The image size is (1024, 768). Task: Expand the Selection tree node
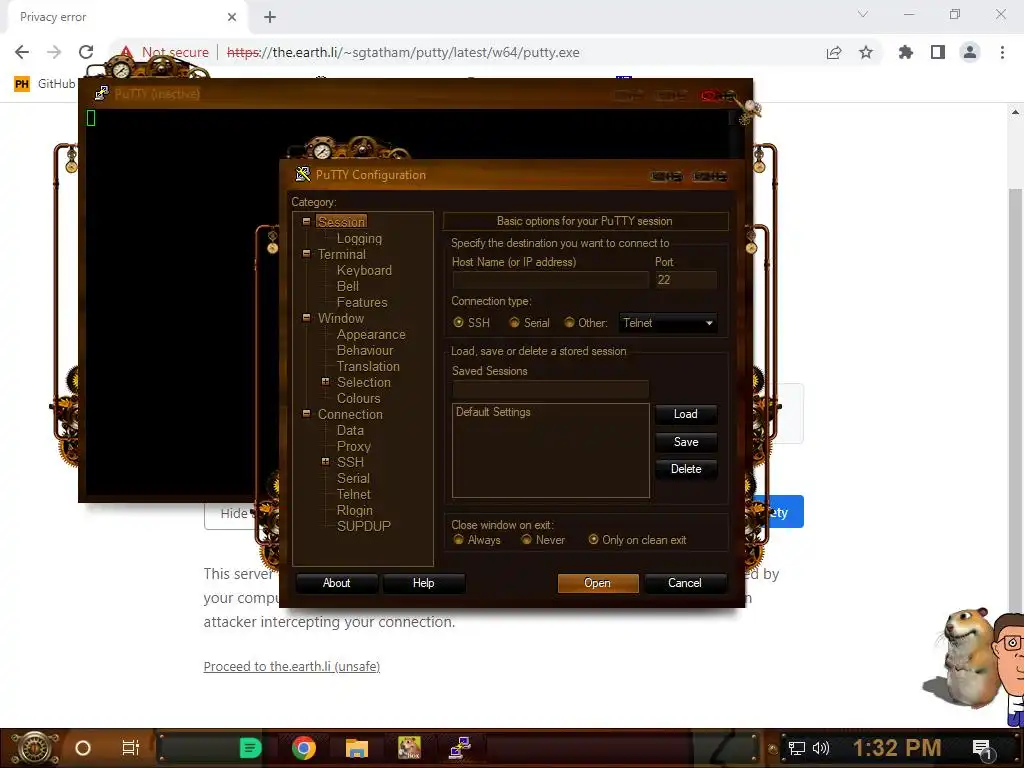tap(325, 381)
